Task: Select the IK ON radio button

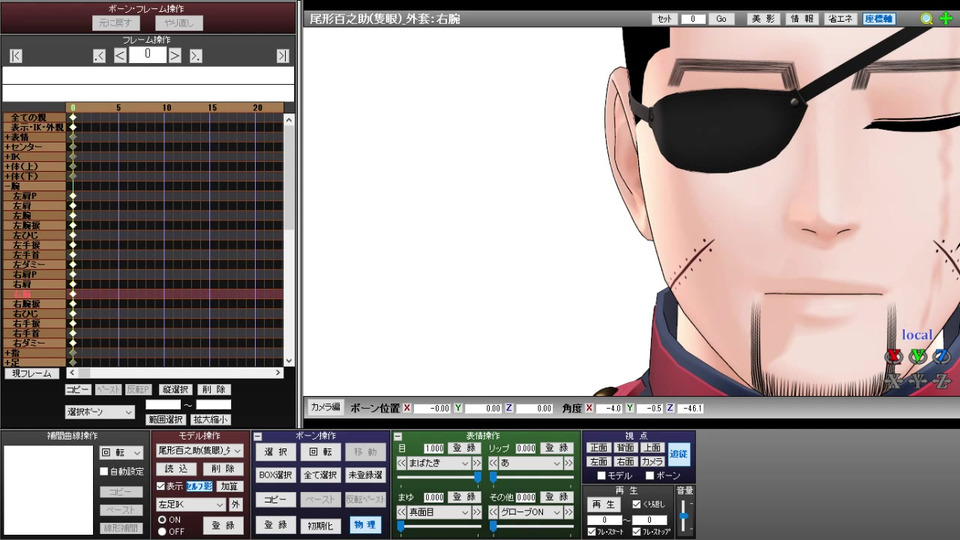Action: point(162,520)
